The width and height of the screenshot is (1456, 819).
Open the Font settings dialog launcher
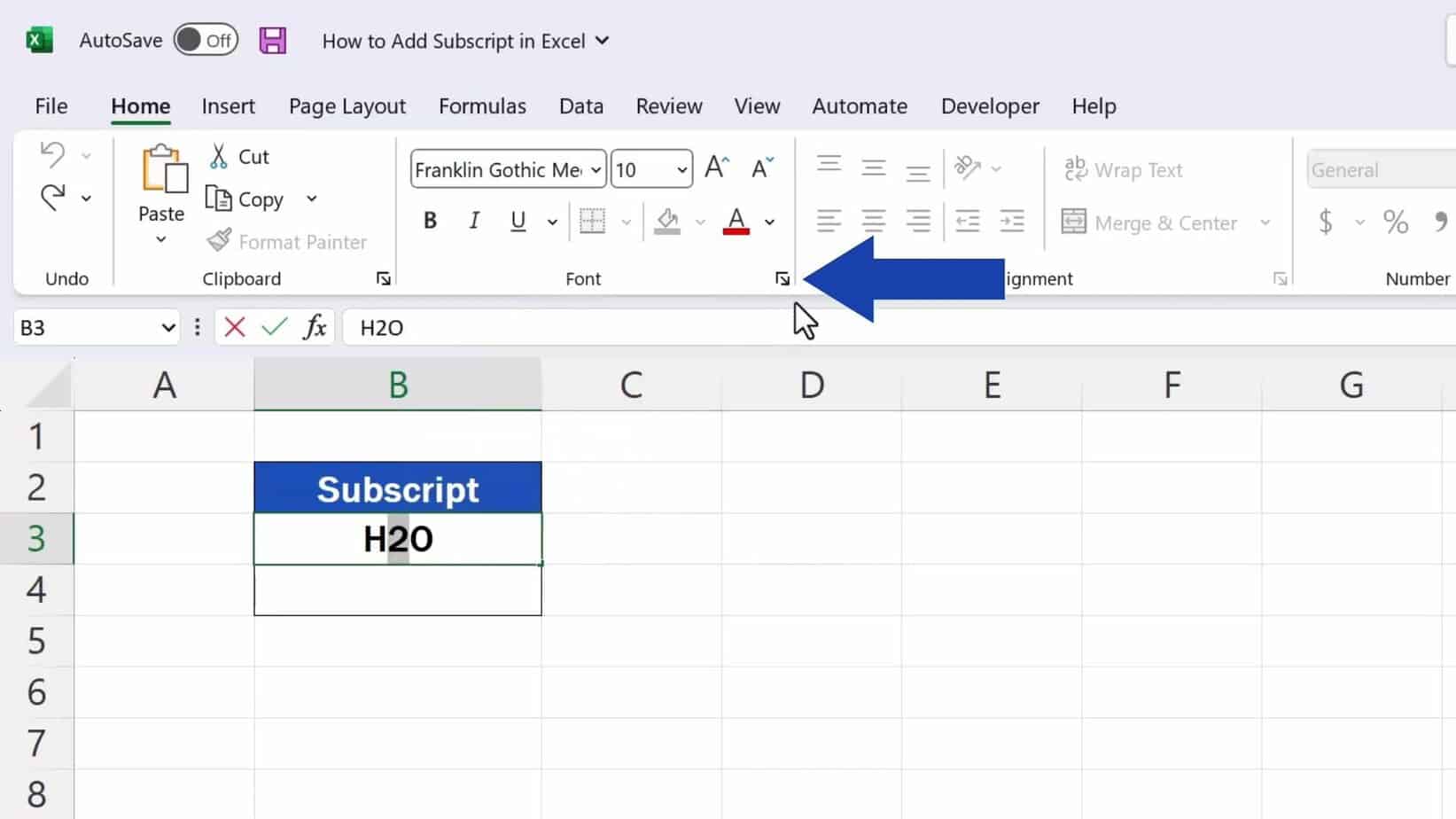(782, 278)
